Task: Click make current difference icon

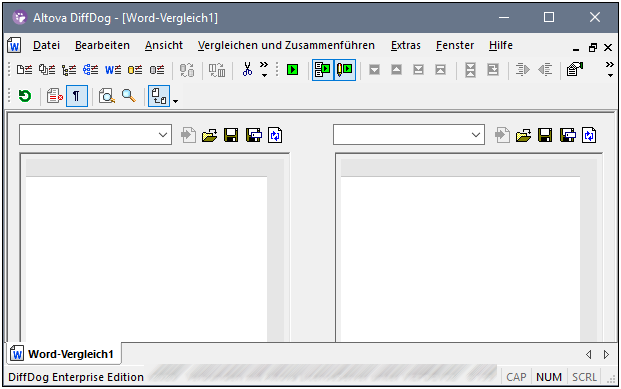Action: [493, 70]
